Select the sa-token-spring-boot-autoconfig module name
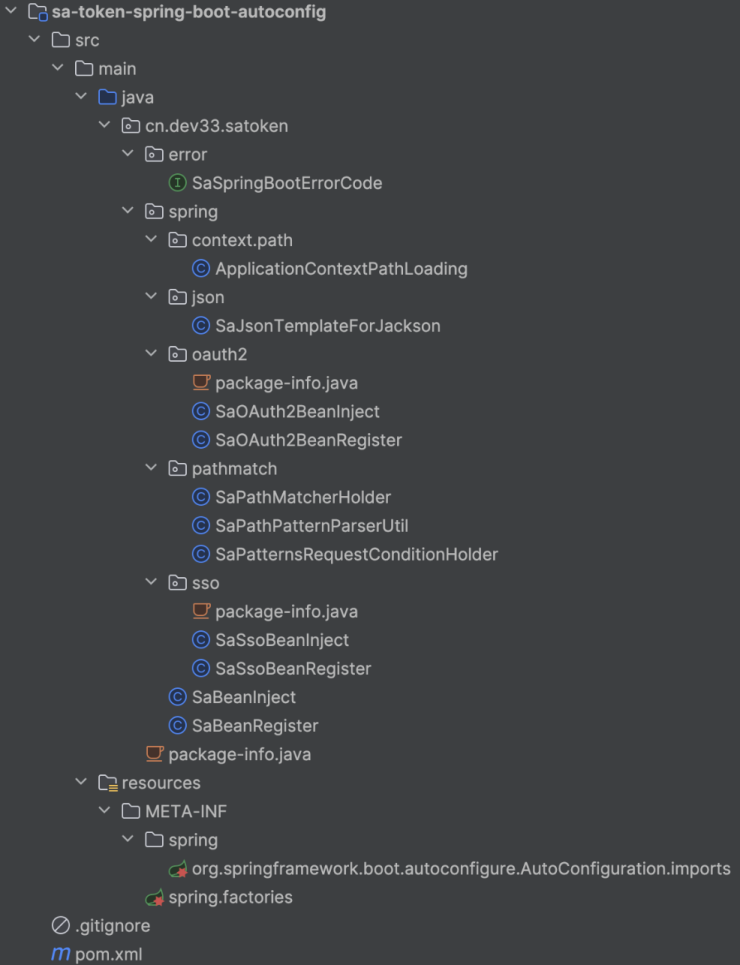This screenshot has width=740, height=965. click(x=189, y=12)
